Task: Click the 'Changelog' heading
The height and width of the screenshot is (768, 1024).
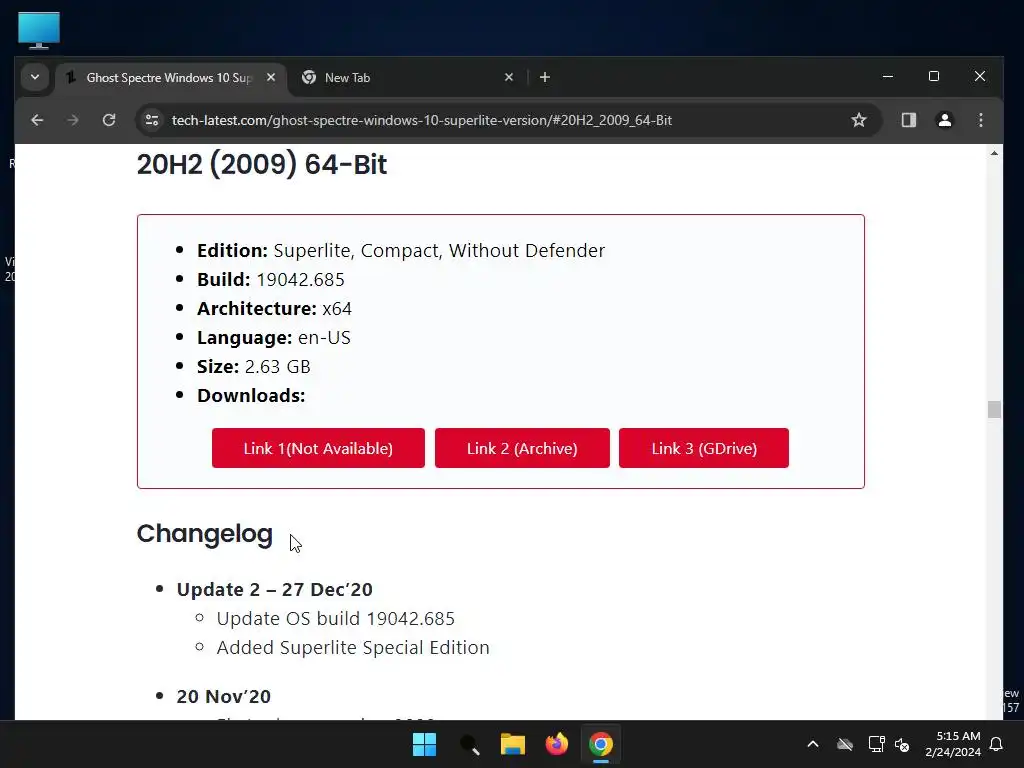Action: click(x=204, y=534)
